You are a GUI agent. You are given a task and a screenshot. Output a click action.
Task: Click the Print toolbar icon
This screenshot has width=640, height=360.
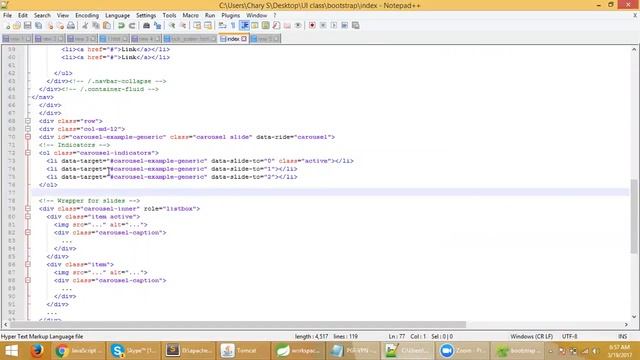click(71, 25)
